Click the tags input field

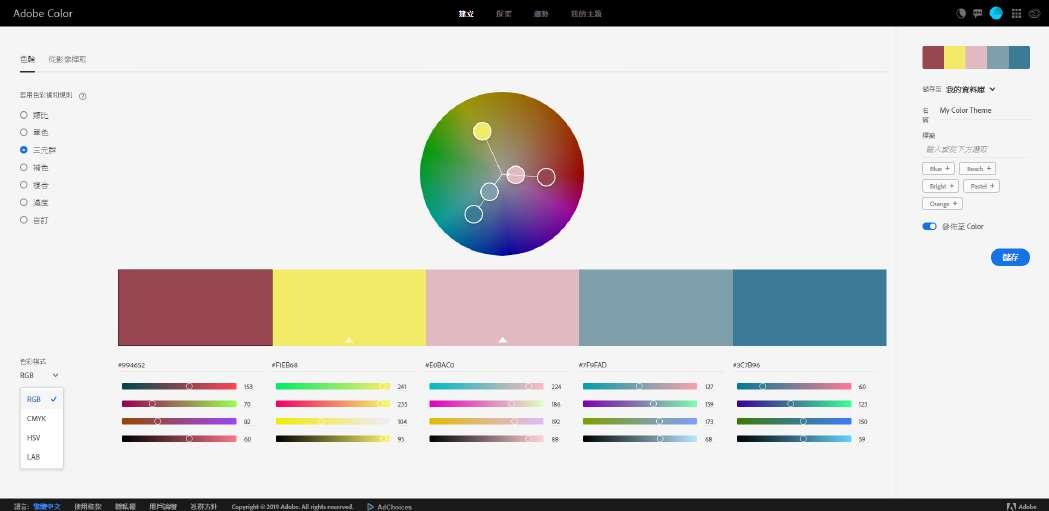click(976, 149)
